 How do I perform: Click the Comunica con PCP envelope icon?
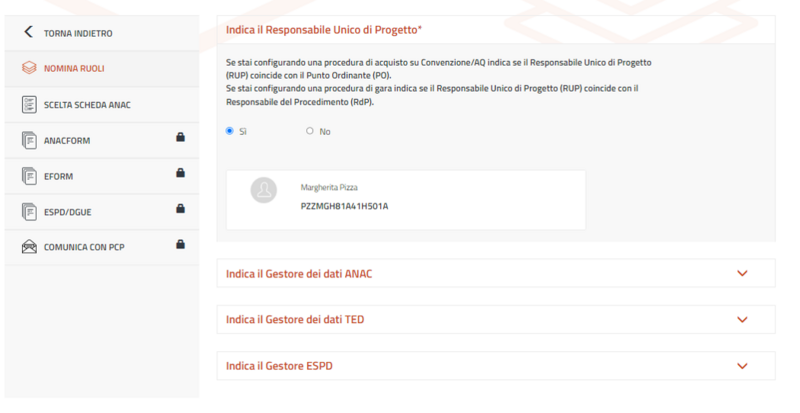(x=28, y=247)
